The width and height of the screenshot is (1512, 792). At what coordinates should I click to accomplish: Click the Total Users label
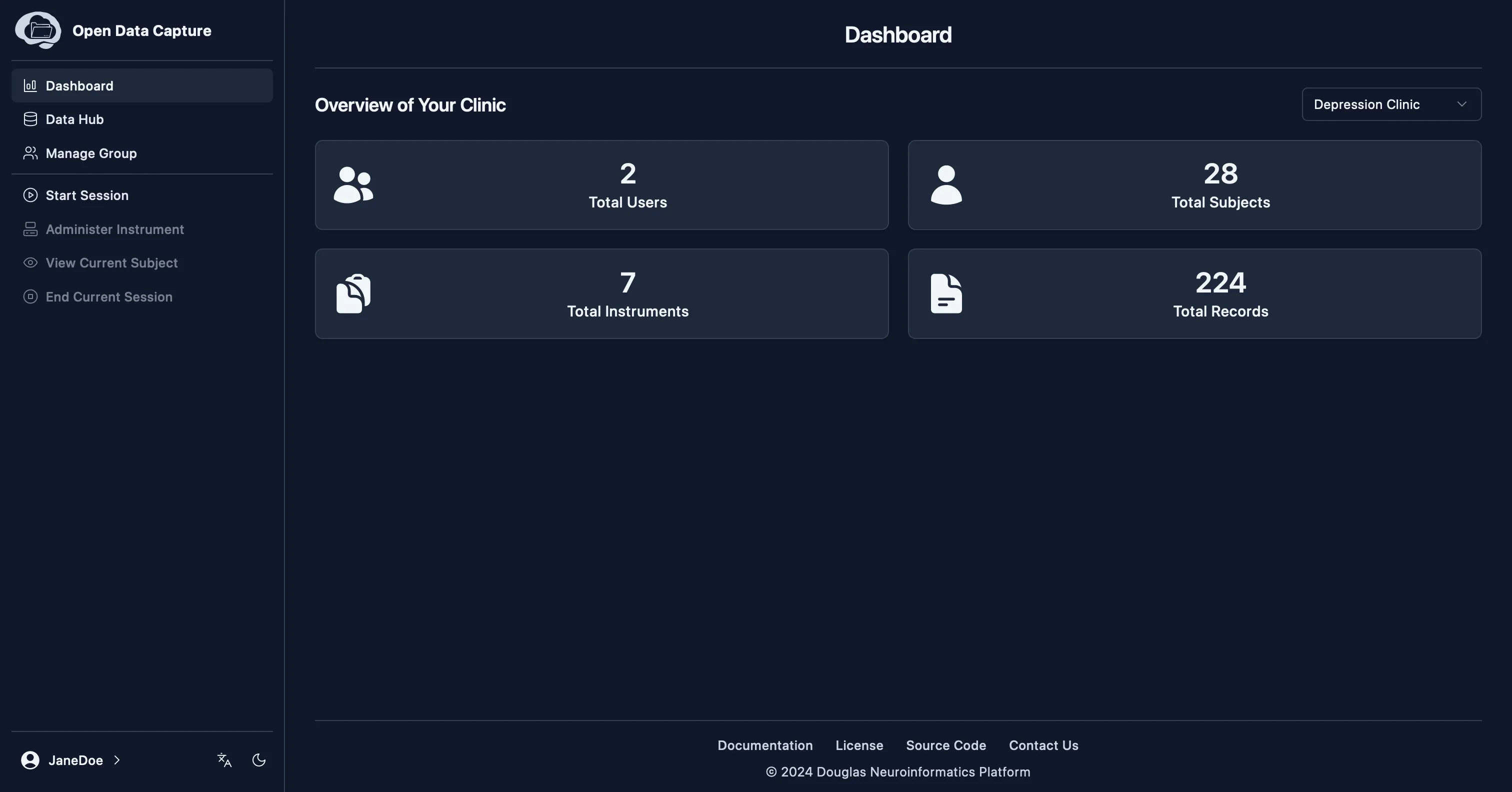click(627, 202)
